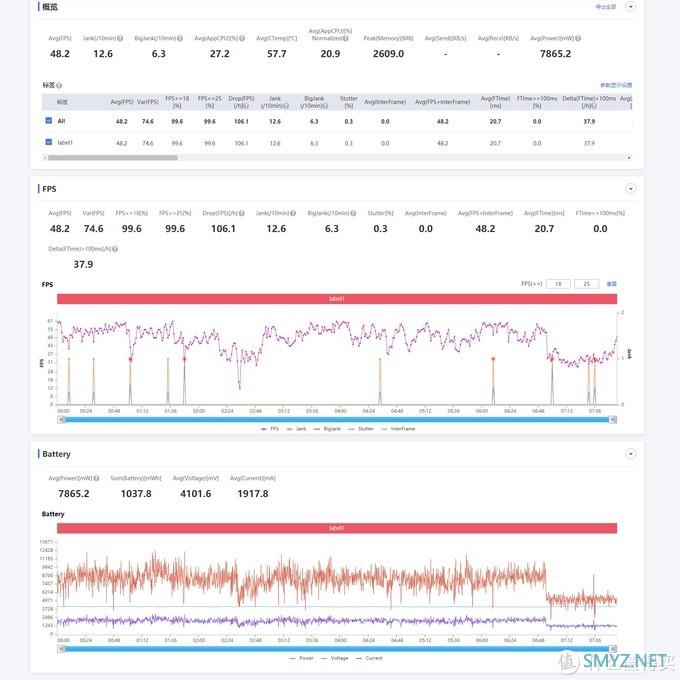680x680 pixels.
Task: Click Avg(InterFrame) column header in label table
Action: click(385, 102)
